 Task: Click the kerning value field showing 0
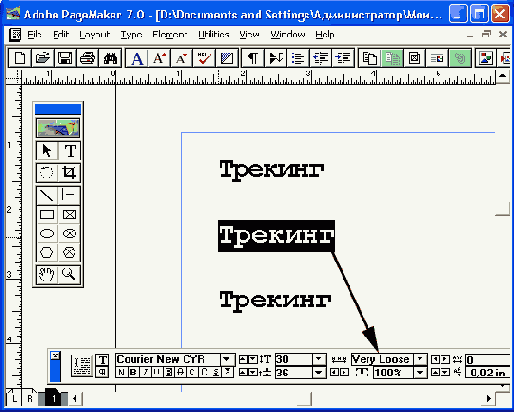coord(488,360)
